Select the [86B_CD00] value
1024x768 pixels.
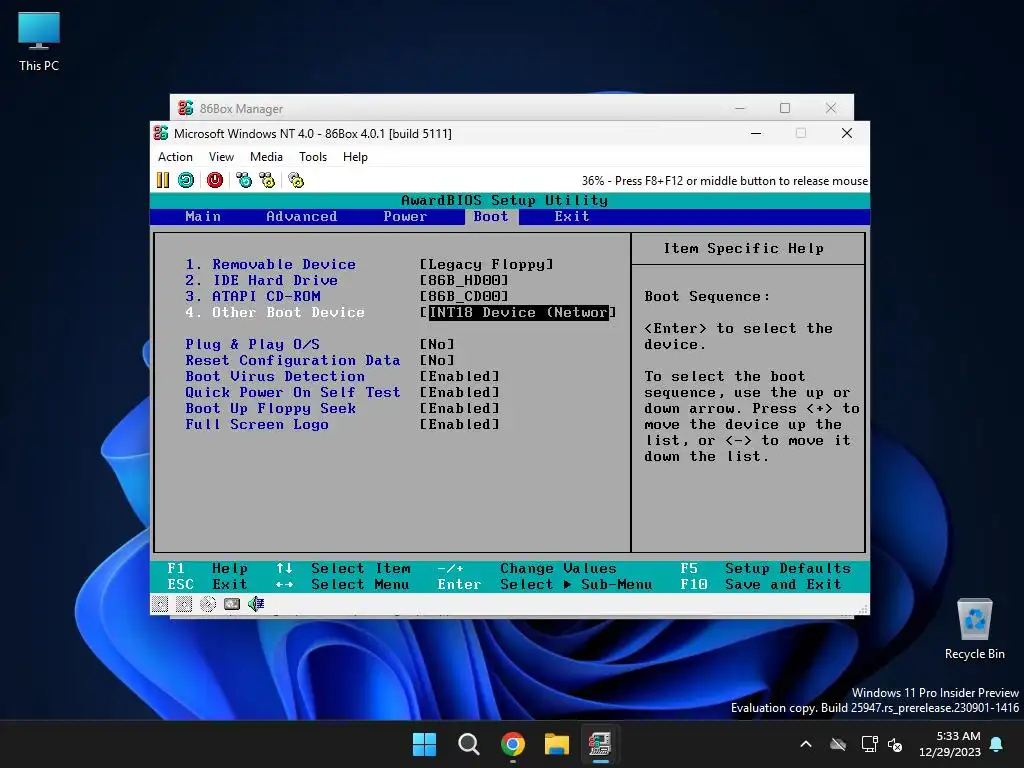tap(464, 296)
